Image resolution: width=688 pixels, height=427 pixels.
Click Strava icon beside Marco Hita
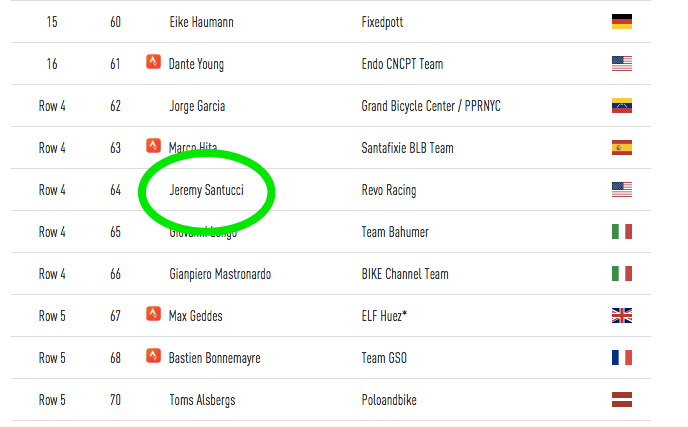[x=153, y=147]
